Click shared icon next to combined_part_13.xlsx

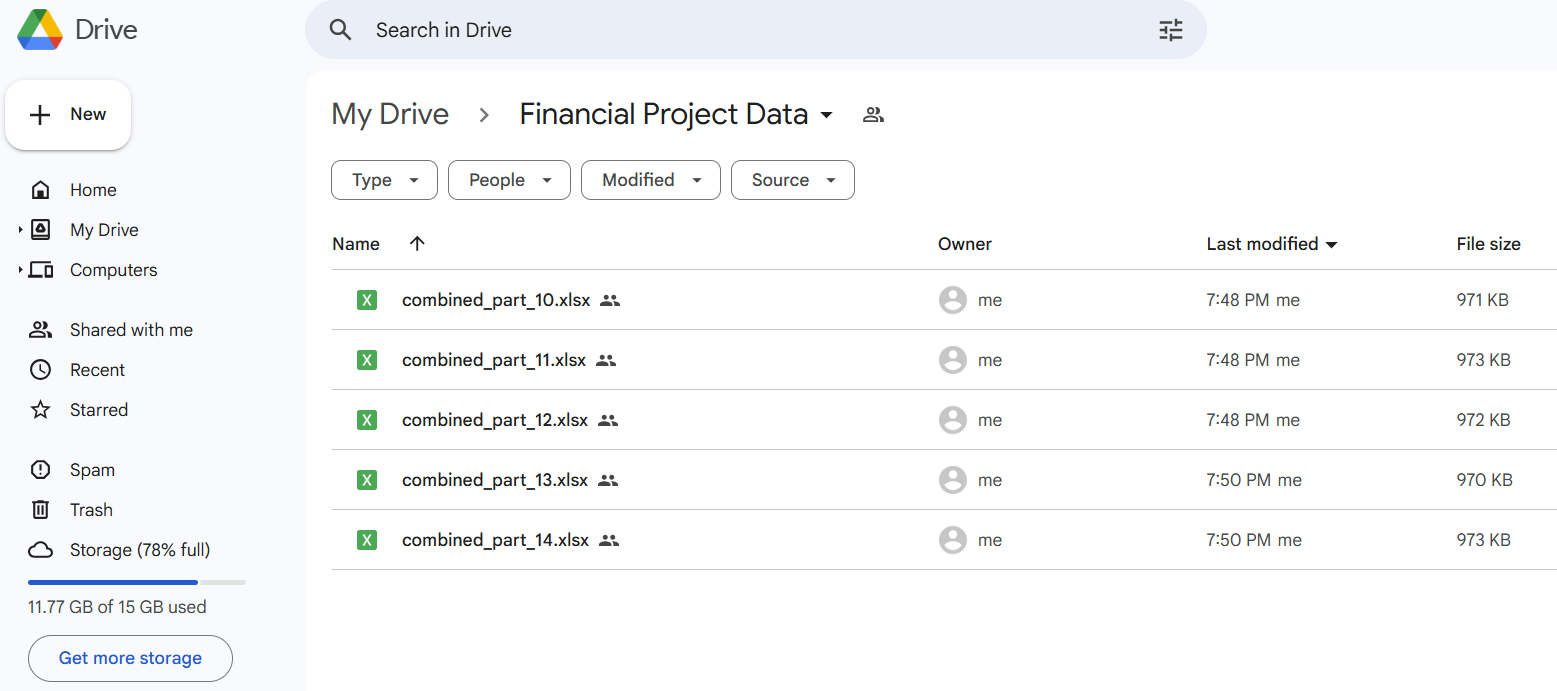coord(608,480)
